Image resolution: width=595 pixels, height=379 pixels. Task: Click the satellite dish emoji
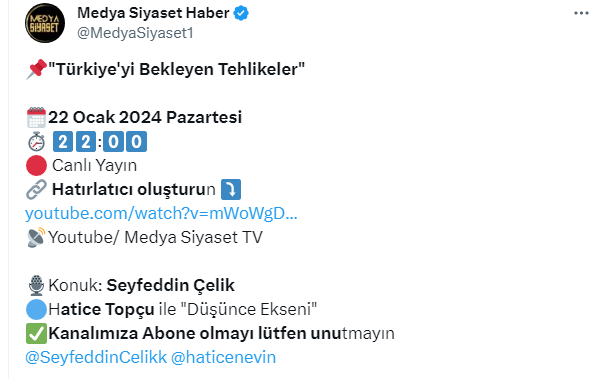click(x=36, y=237)
